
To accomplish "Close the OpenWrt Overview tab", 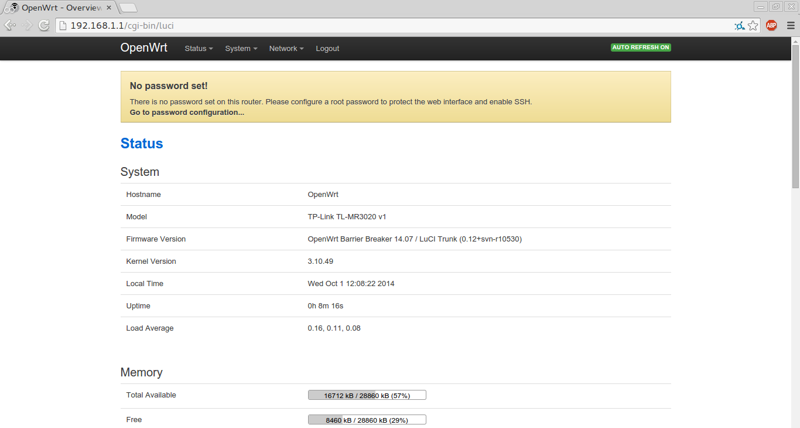I will click(x=109, y=8).
